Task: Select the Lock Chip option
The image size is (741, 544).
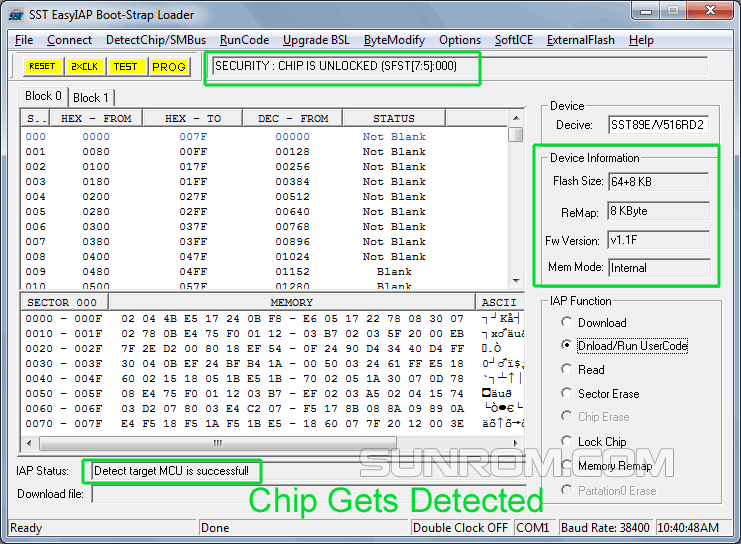Action: click(594, 441)
